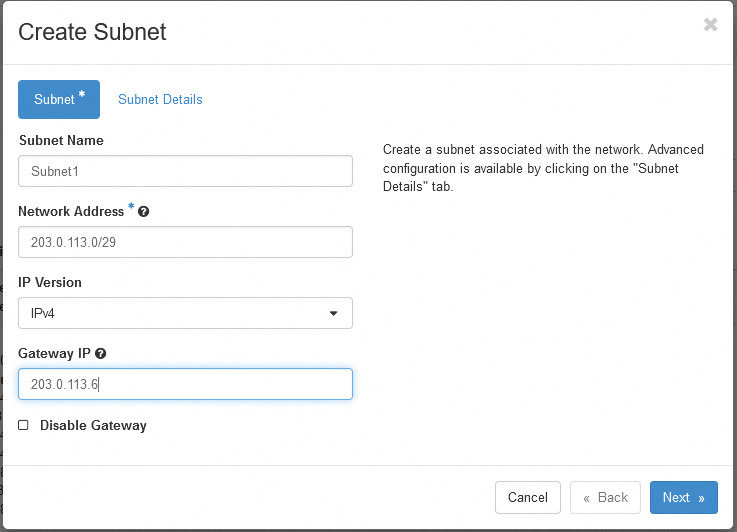The height and width of the screenshot is (532, 737).
Task: Open the IP Version dropdown showing IPv4
Action: [x=185, y=313]
